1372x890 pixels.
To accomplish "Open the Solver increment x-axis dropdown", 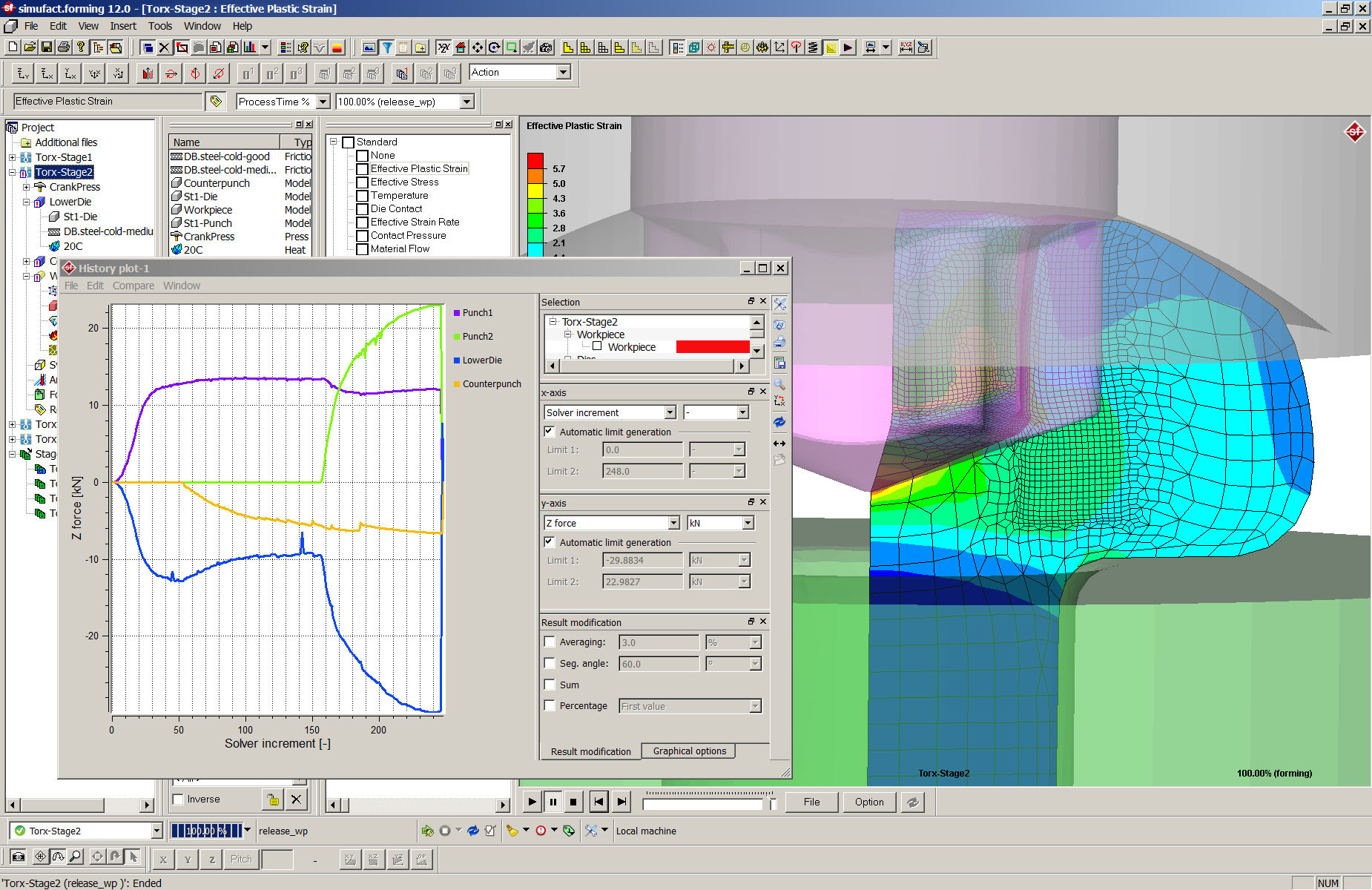I will tap(670, 412).
